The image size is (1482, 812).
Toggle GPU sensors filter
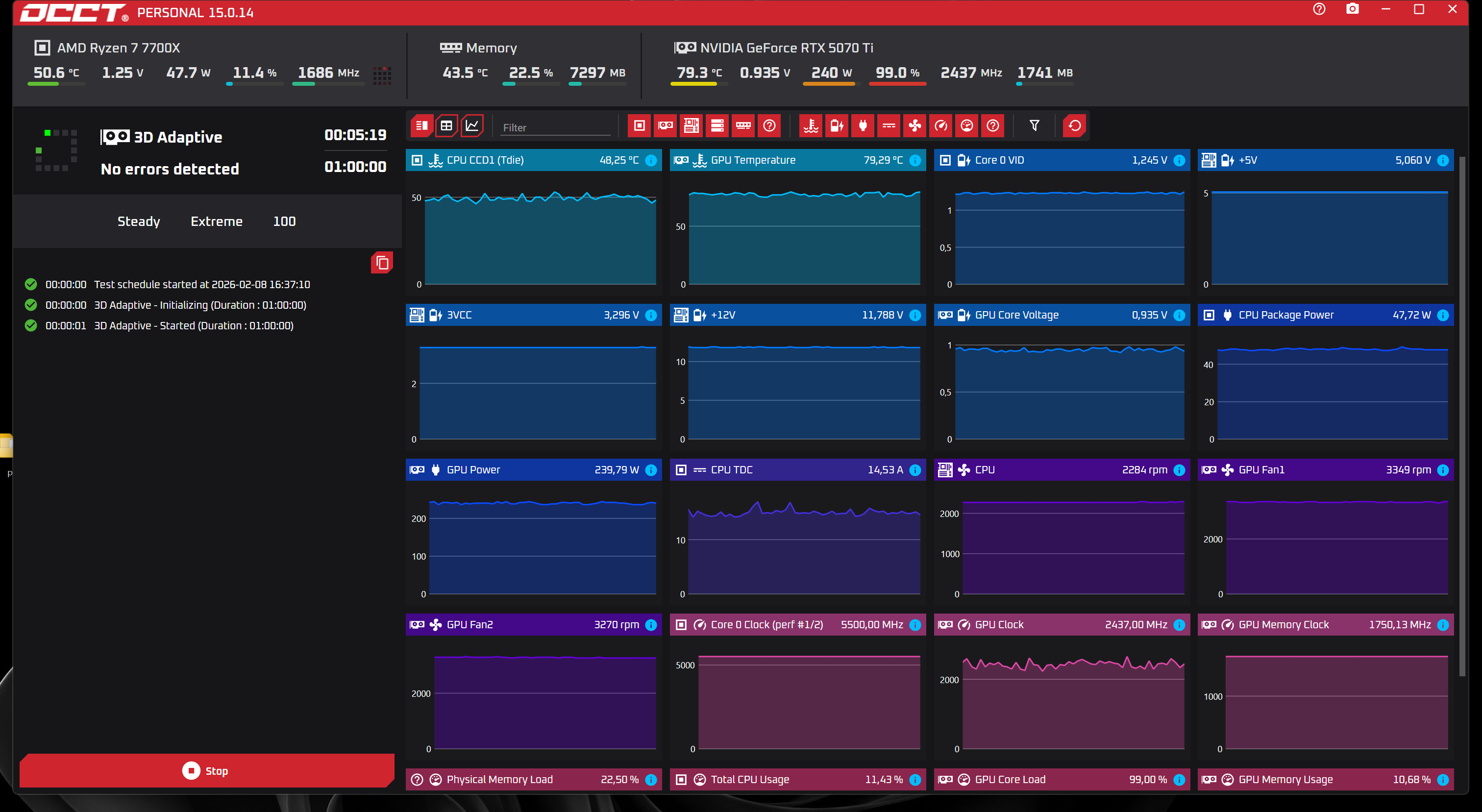[665, 125]
